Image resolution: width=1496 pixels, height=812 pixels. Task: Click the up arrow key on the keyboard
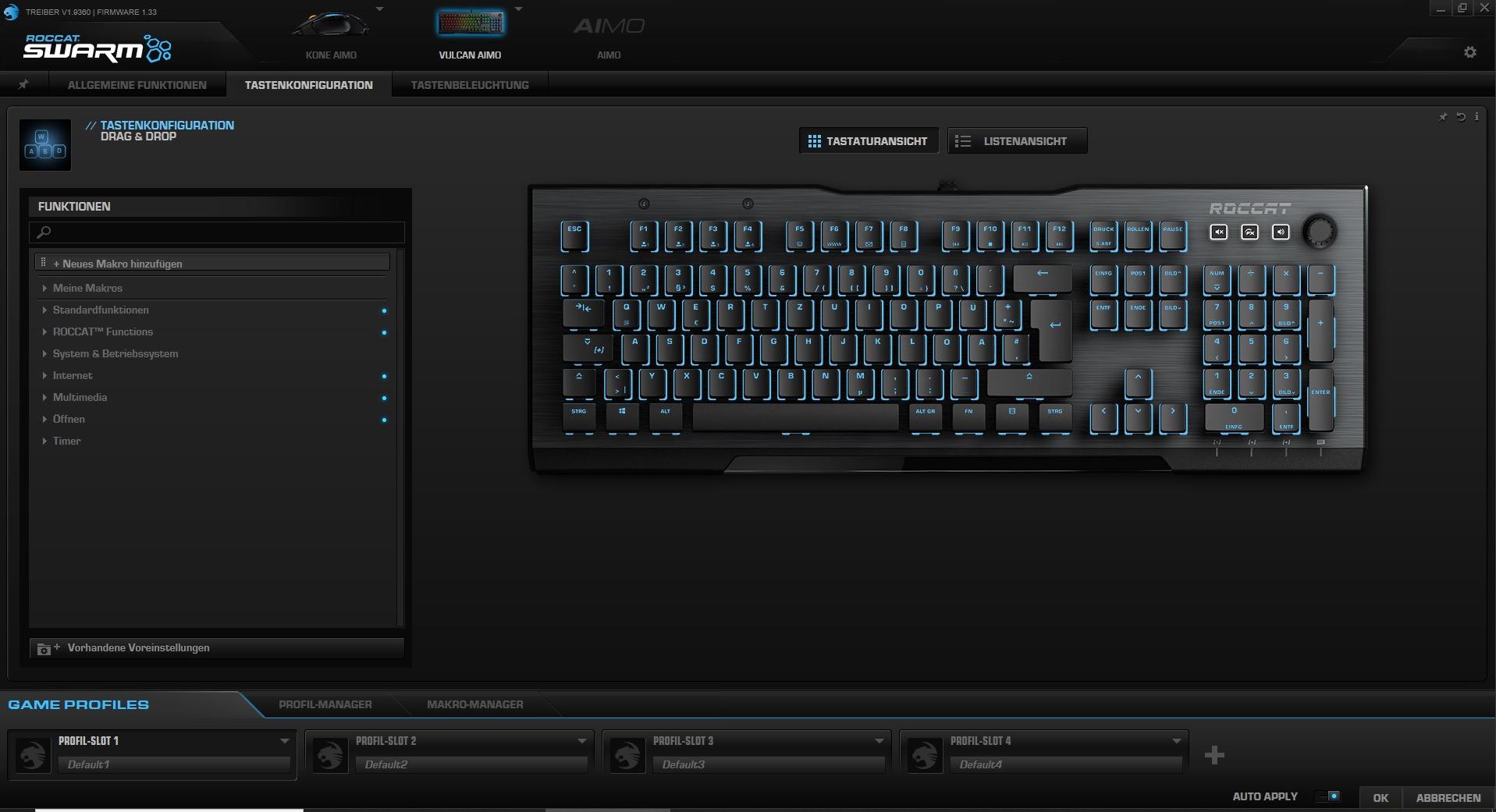pos(1138,383)
